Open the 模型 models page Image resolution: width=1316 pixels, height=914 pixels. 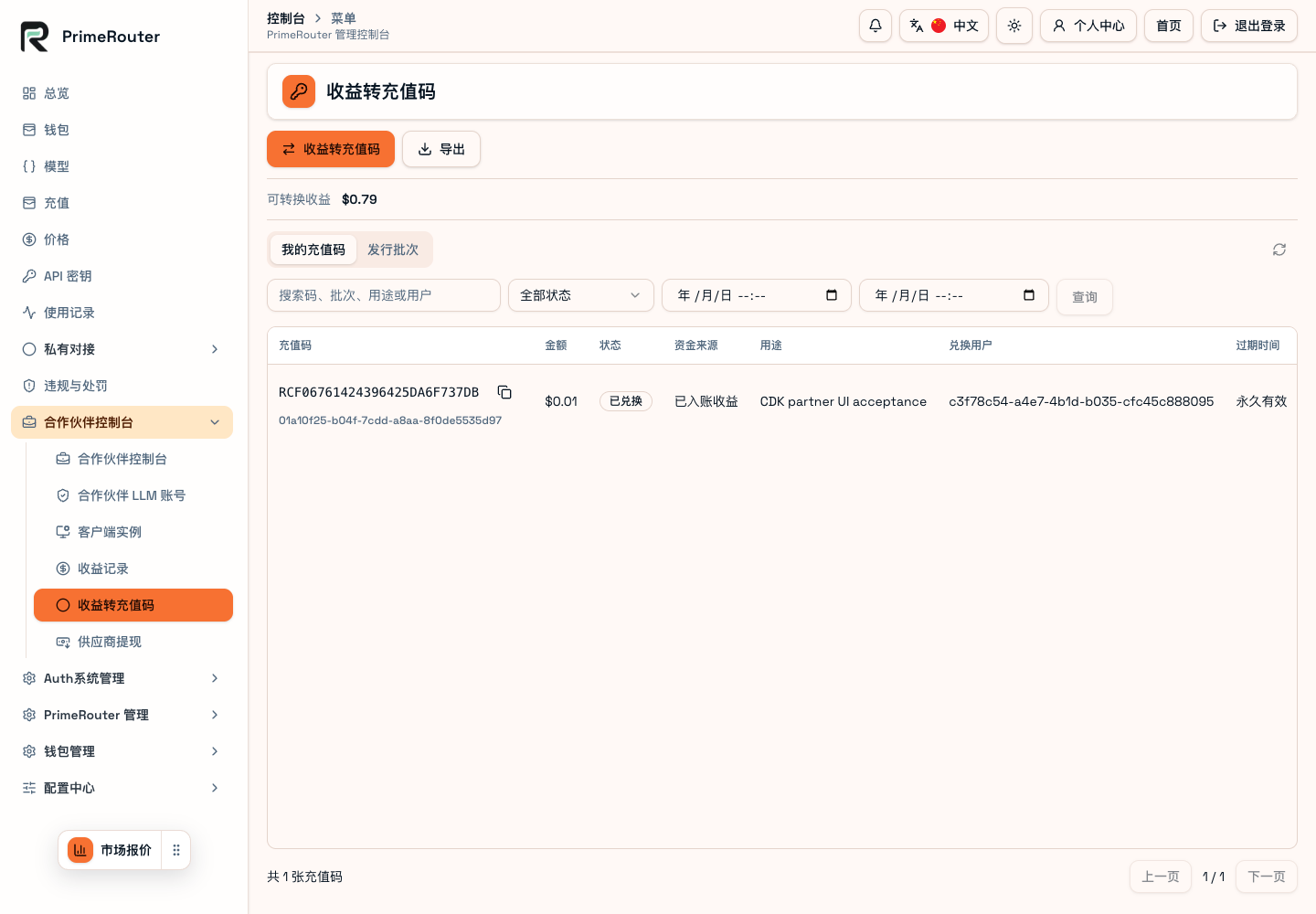pyautogui.click(x=122, y=166)
